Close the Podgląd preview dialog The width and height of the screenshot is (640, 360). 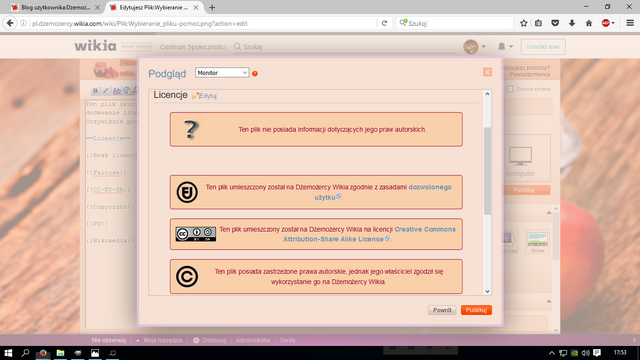487,72
